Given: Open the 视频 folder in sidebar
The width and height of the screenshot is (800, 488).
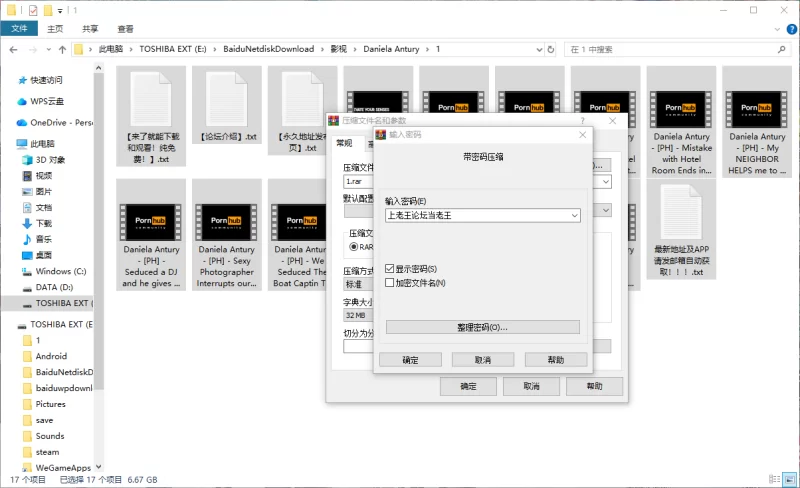Looking at the screenshot, I should pyautogui.click(x=43, y=175).
